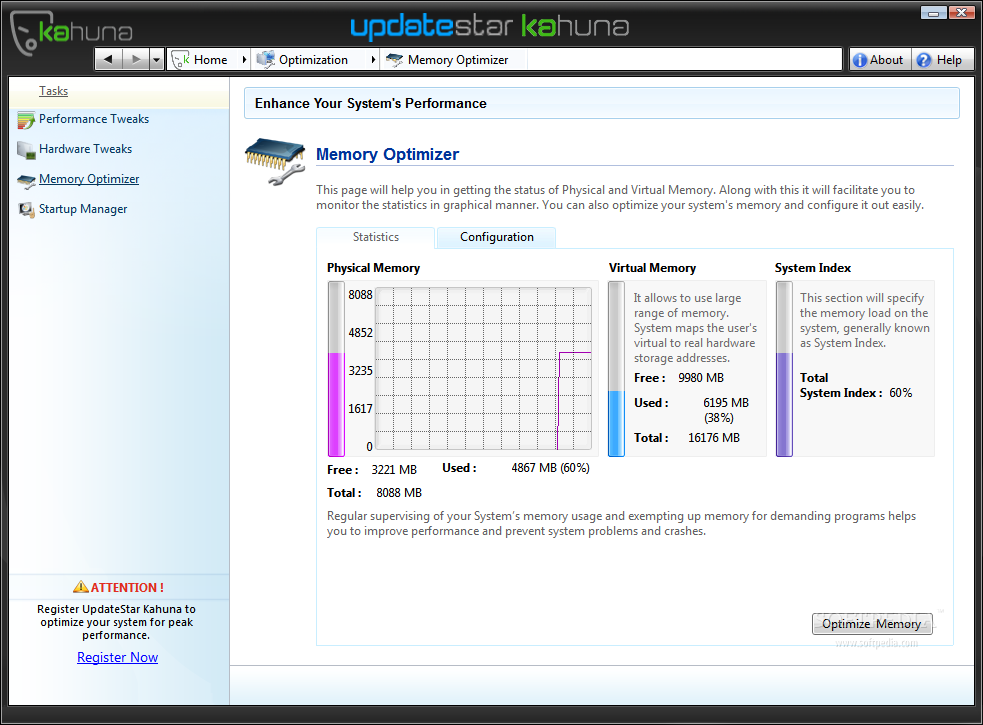Click the Home breadcrumb label
The height and width of the screenshot is (725, 983).
(x=211, y=60)
